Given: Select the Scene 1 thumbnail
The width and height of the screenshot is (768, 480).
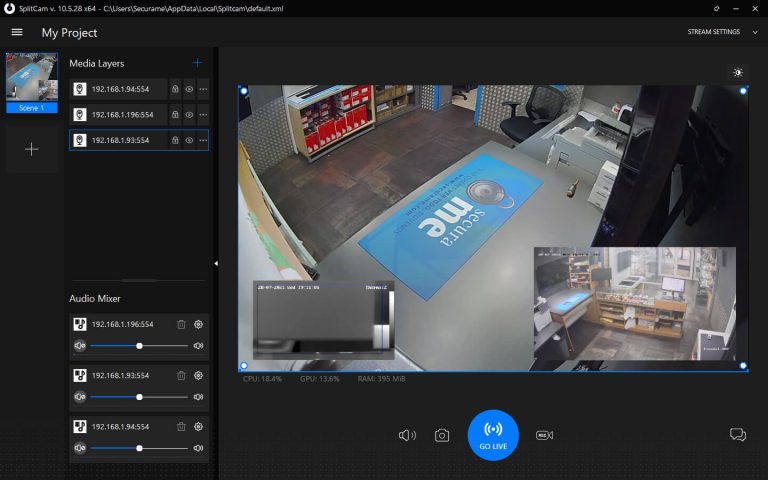Looking at the screenshot, I should pos(32,83).
